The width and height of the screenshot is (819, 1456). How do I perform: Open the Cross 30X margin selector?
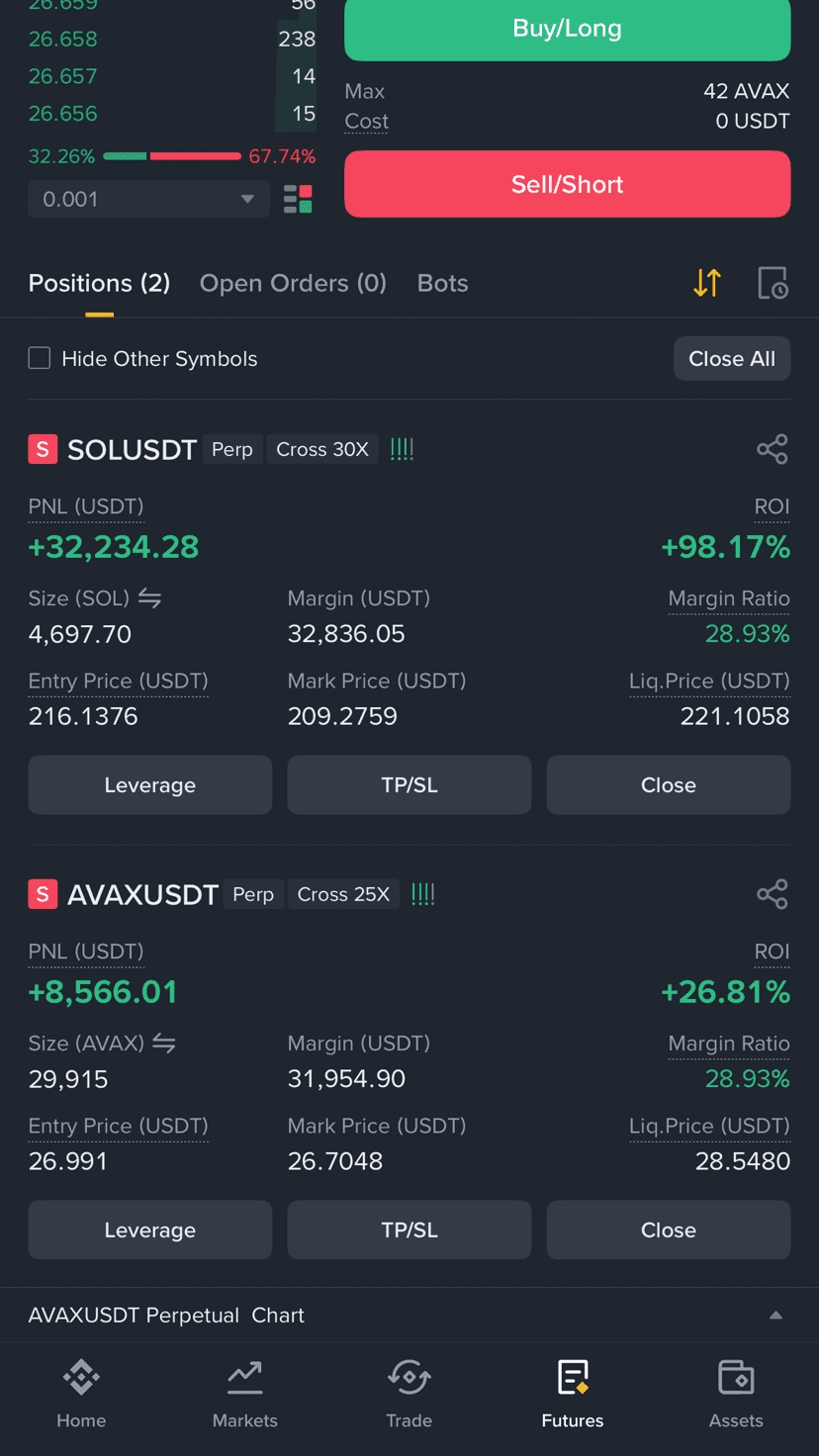coord(322,449)
